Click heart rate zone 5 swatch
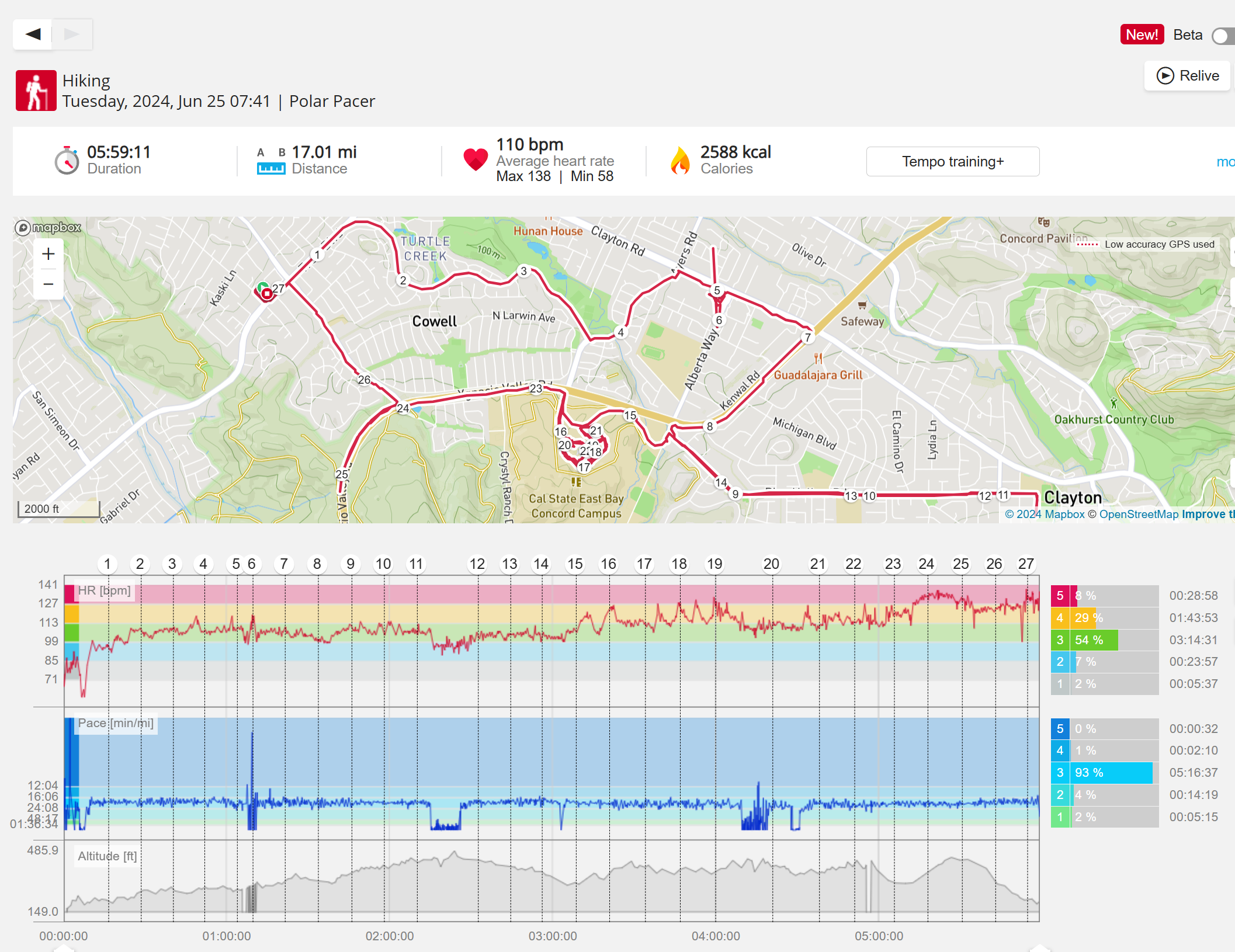 (x=1060, y=596)
